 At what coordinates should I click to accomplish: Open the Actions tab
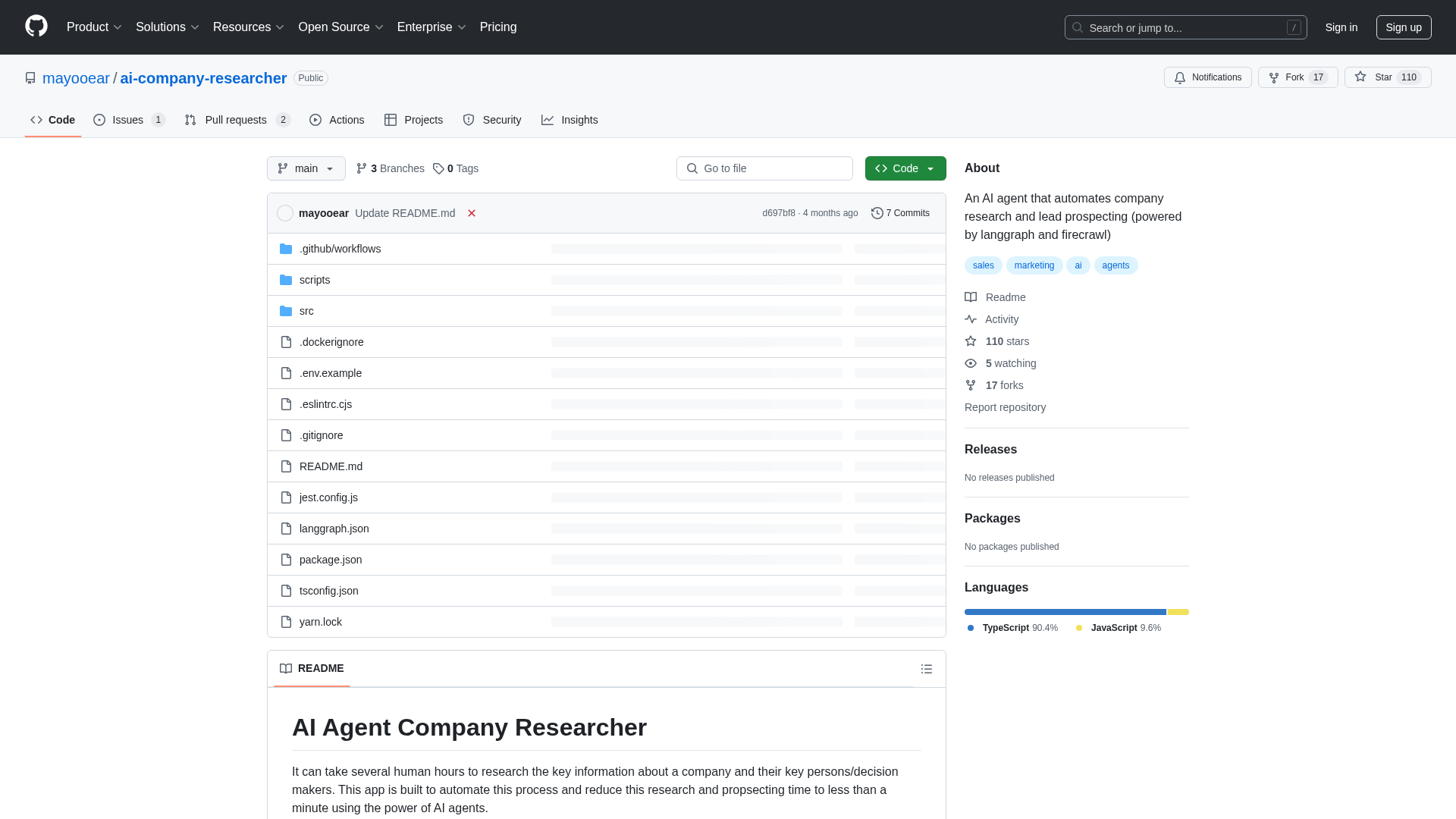coord(337,120)
